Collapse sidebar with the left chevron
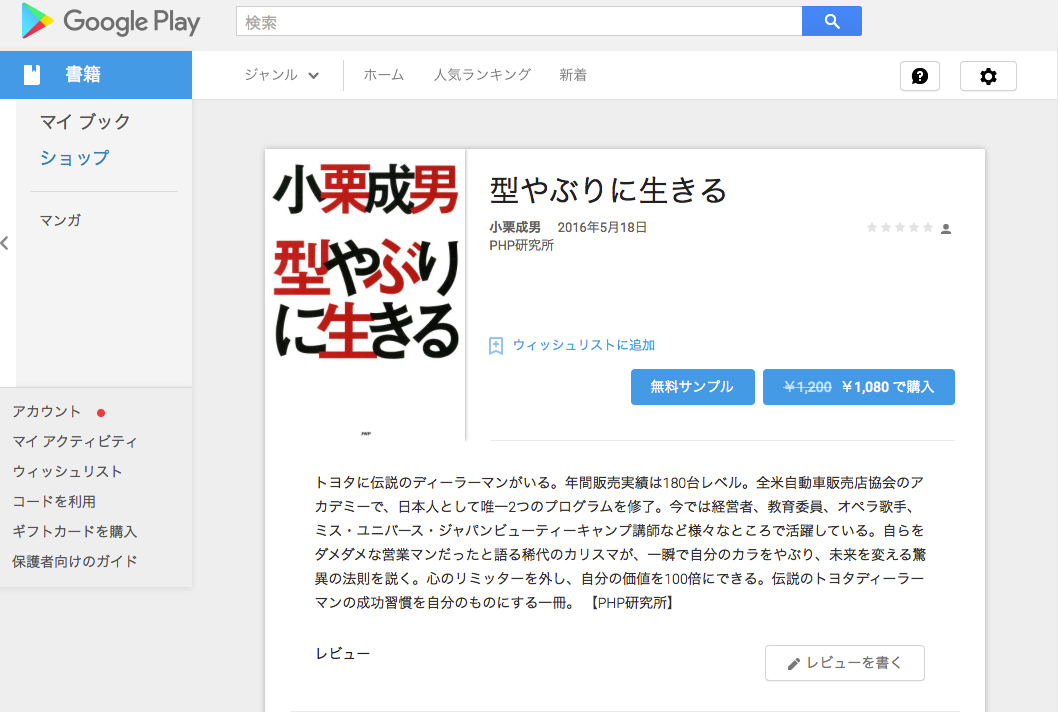 coord(5,243)
